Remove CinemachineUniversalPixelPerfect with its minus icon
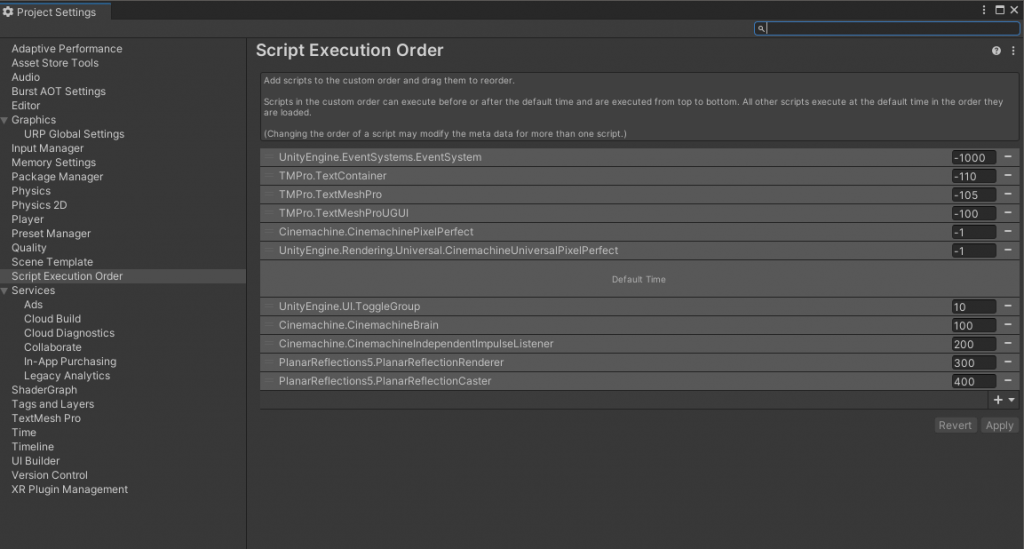 [1008, 250]
